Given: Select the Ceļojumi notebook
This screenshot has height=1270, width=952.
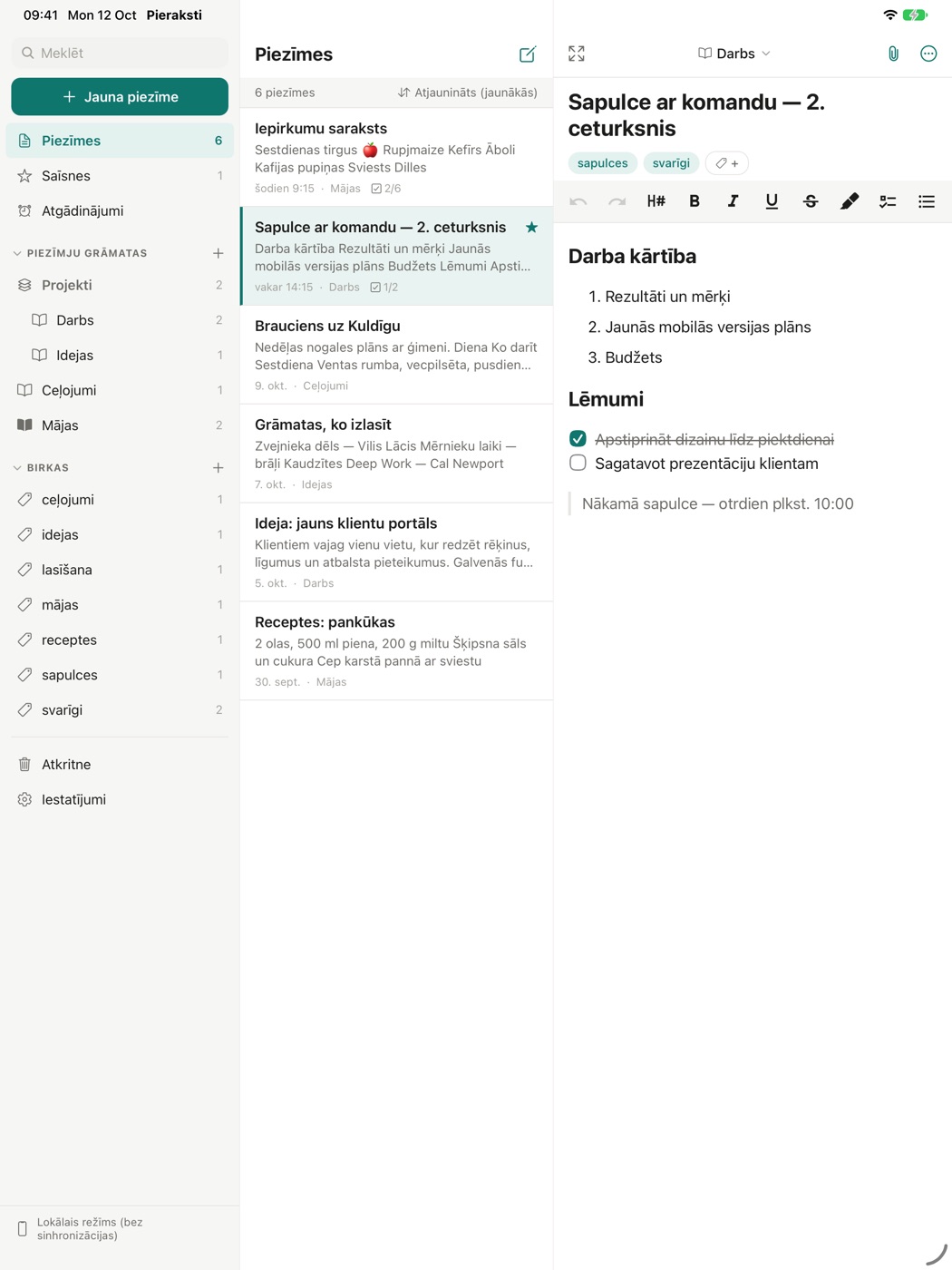Looking at the screenshot, I should coord(120,390).
